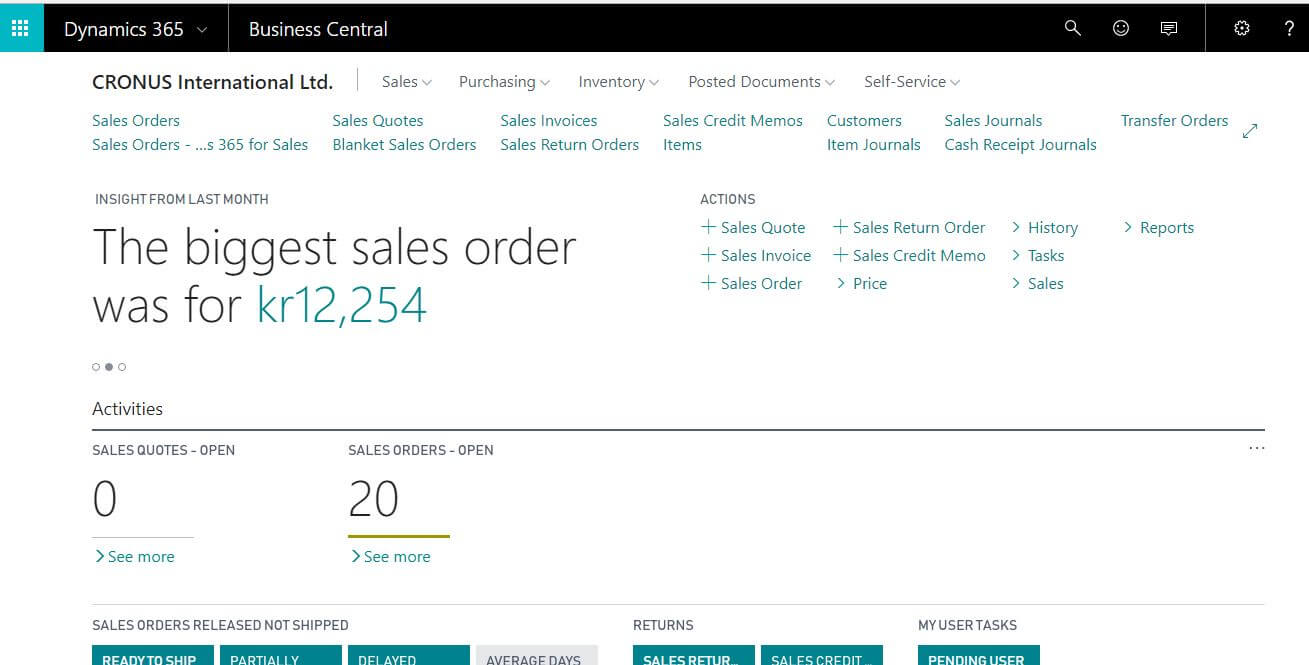Expand the Dynamics 365 dropdown
This screenshot has width=1309, height=665.
[x=135, y=29]
